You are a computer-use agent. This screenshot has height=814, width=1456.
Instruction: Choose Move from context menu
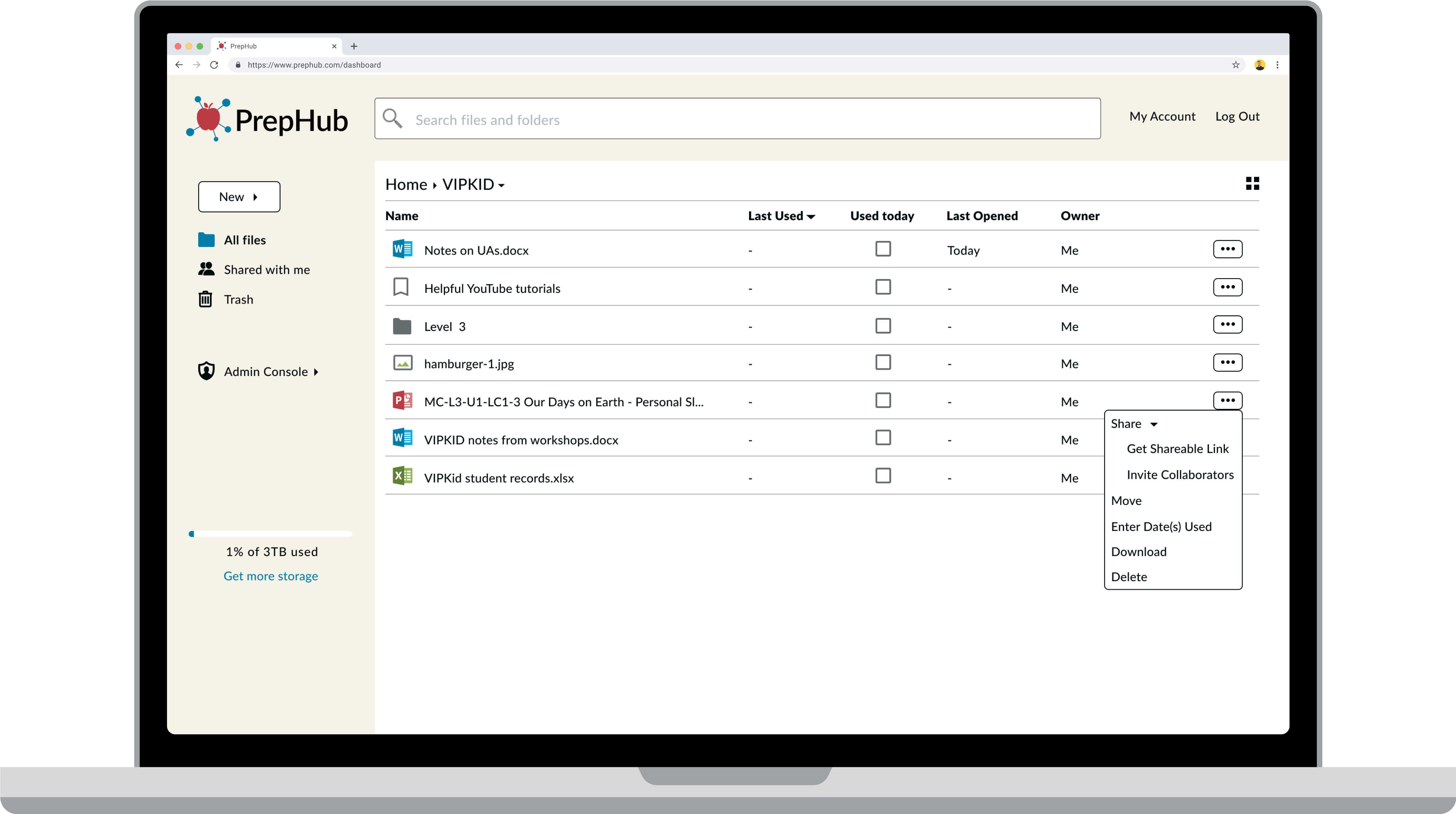[1126, 501]
